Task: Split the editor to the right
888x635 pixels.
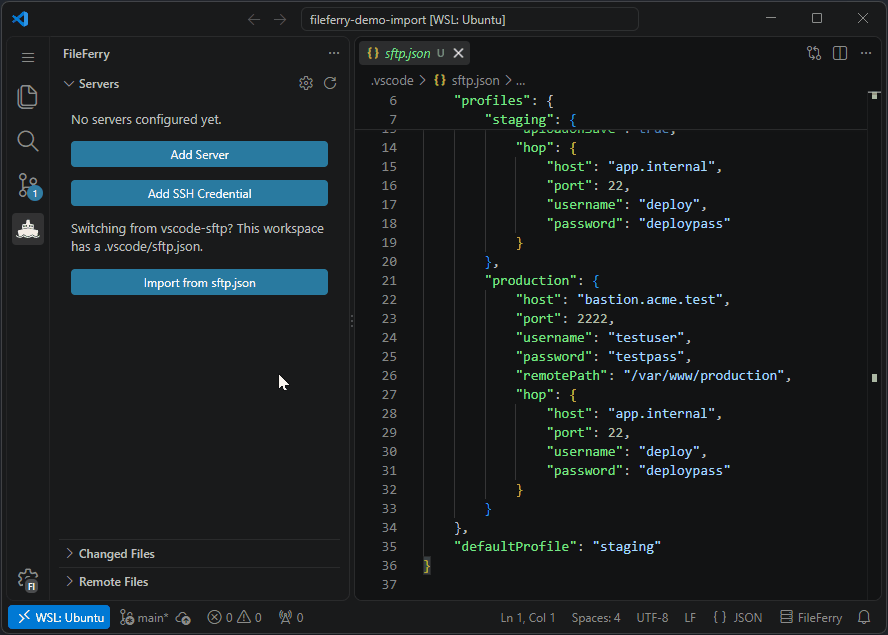Action: tap(840, 53)
